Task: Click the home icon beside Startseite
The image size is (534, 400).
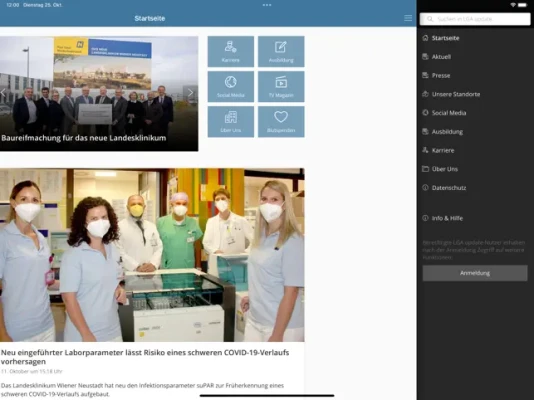Action: point(425,38)
